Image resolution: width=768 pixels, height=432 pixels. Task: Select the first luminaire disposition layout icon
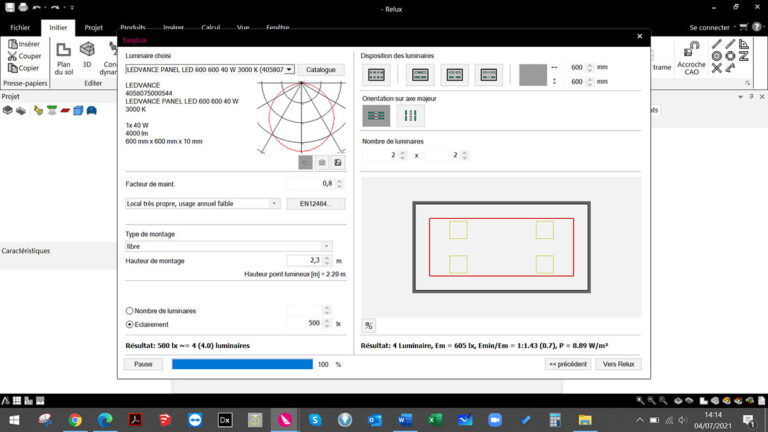pos(377,75)
